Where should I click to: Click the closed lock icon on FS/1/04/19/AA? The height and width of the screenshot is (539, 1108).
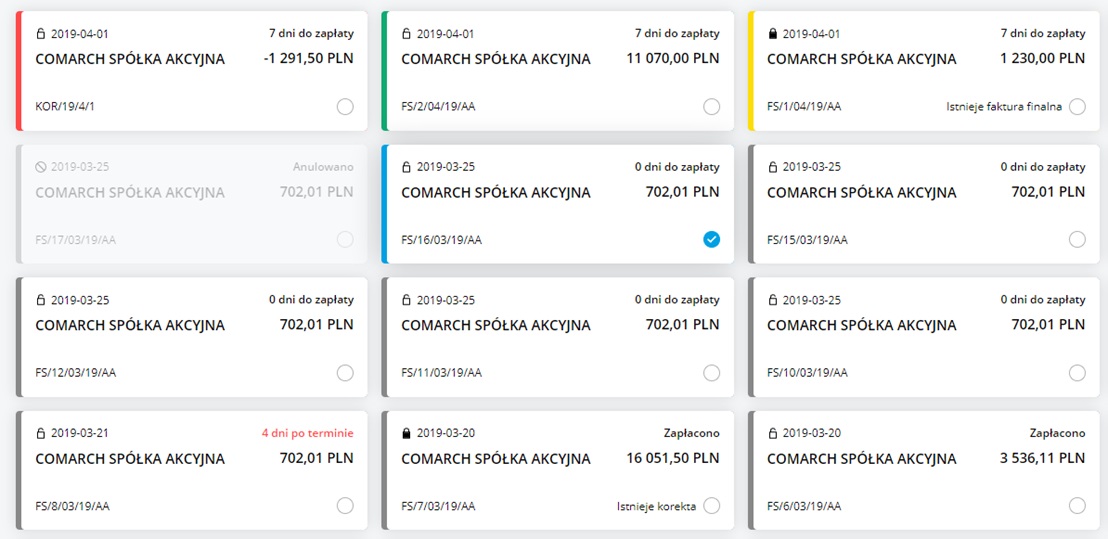pos(772,34)
